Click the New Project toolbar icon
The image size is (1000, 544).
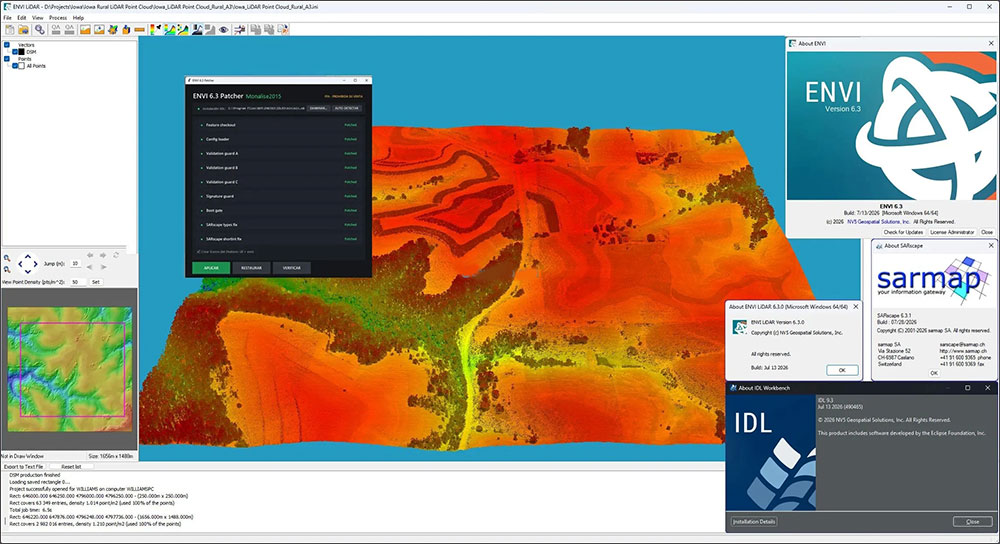9,29
